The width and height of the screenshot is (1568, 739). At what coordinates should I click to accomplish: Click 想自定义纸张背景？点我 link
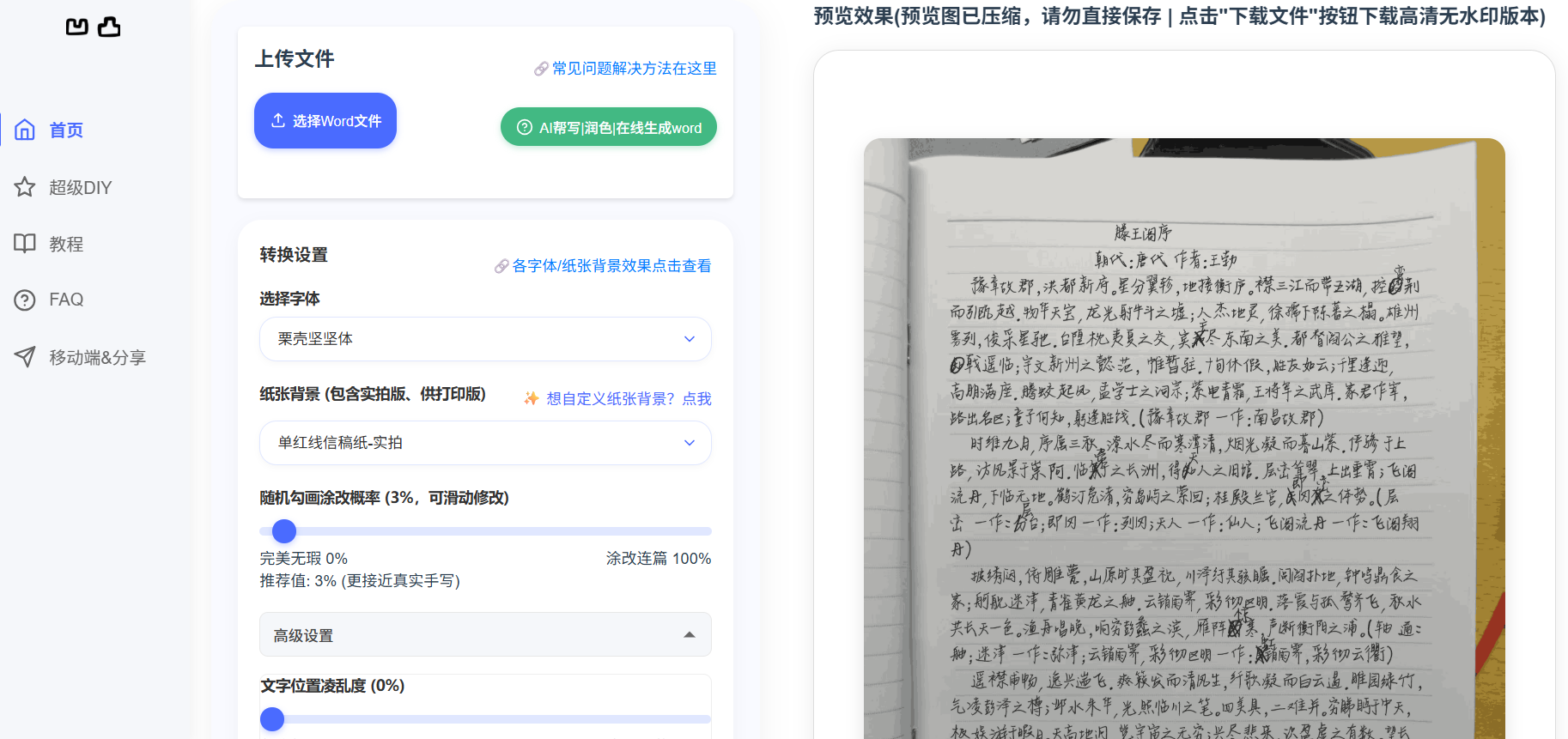(x=629, y=398)
